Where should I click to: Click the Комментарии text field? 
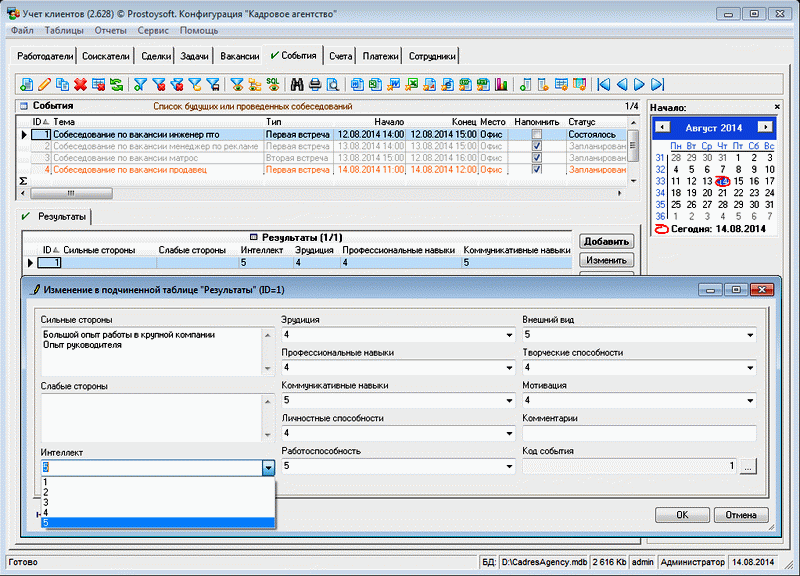[638, 433]
